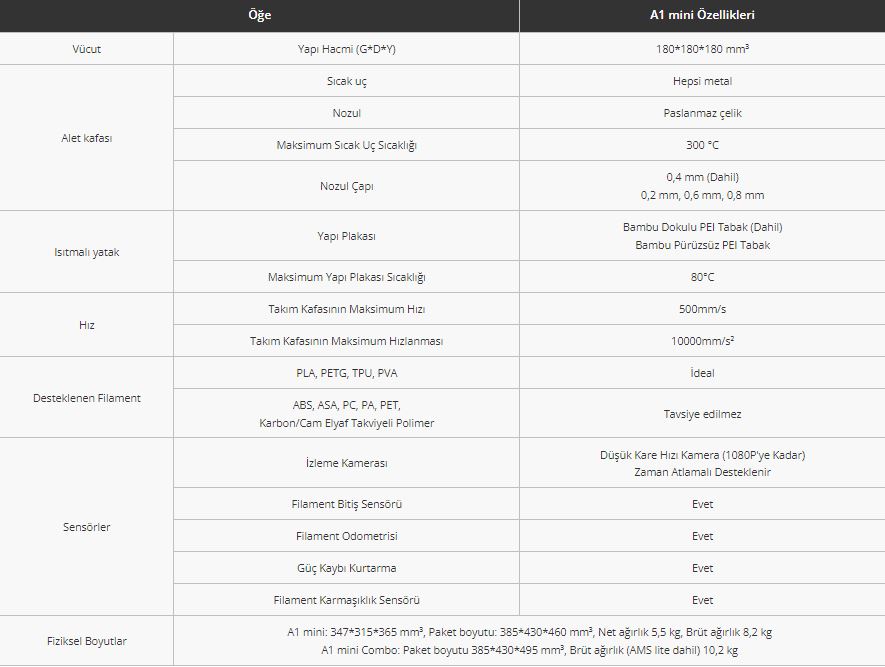Select the "Desteklenen Filament" category cell
Image resolution: width=885 pixels, height=667 pixels.
(87, 398)
